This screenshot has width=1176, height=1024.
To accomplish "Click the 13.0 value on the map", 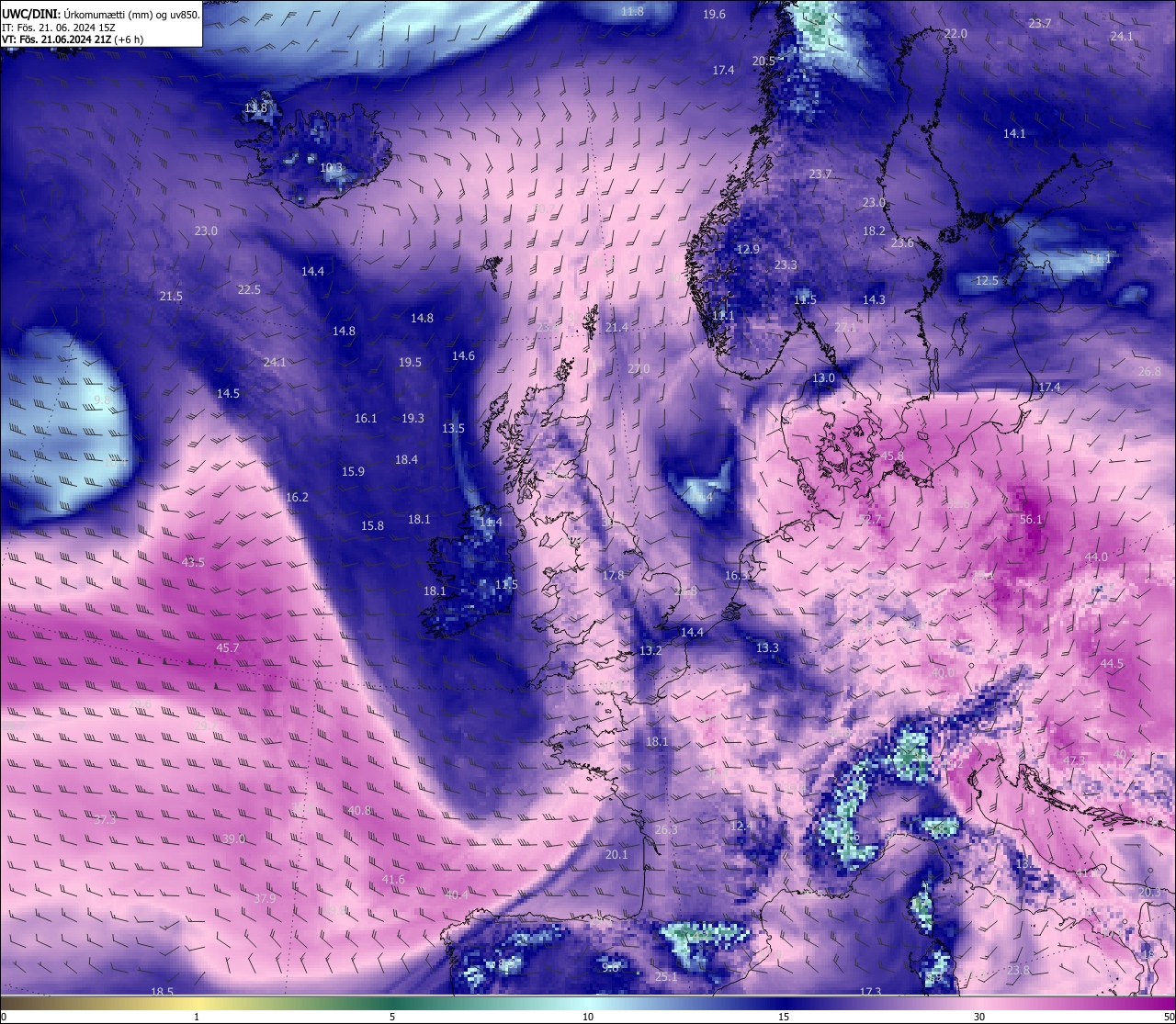I will click(x=823, y=378).
